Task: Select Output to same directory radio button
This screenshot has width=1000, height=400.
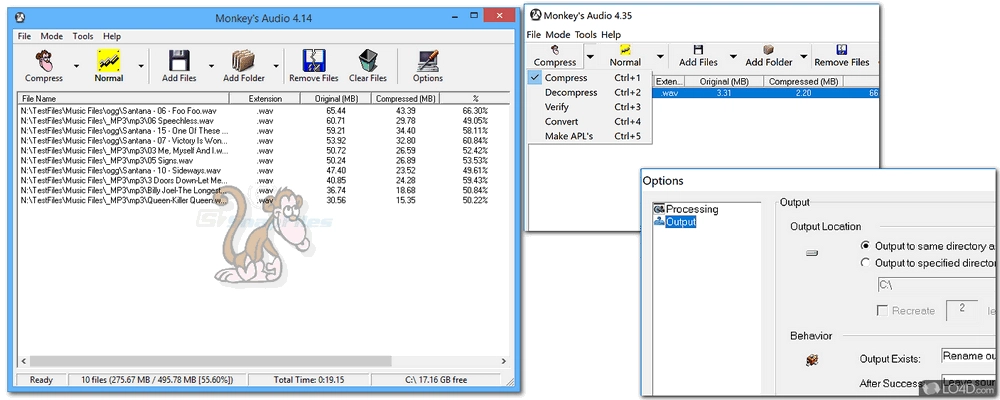Action: [x=865, y=246]
